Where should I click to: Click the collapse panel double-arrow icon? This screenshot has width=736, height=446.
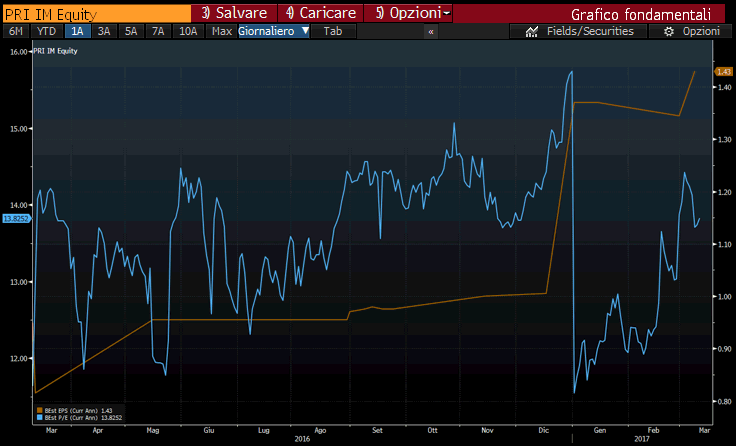pos(431,32)
